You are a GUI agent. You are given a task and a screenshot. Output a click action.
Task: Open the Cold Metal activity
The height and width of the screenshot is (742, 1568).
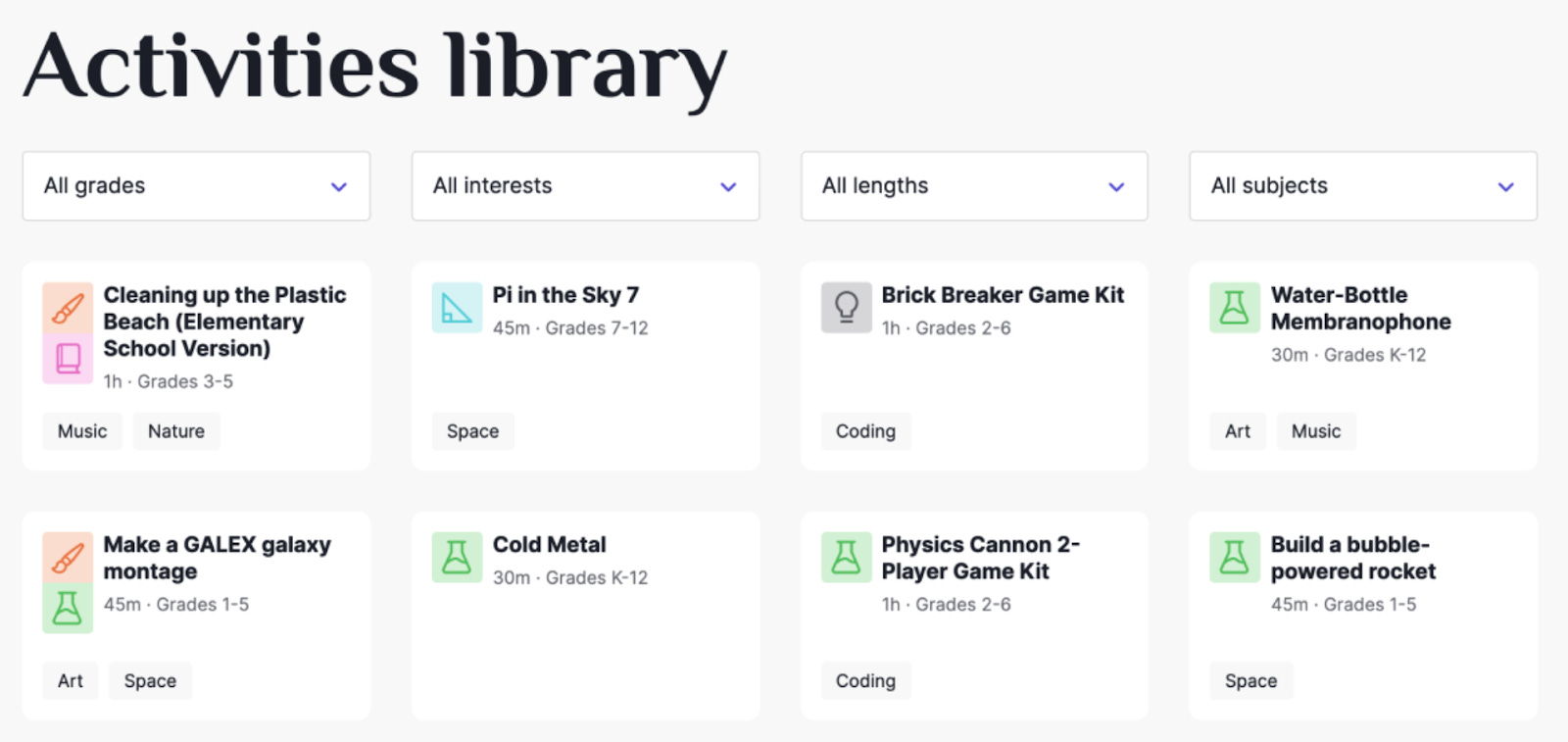coord(549,545)
